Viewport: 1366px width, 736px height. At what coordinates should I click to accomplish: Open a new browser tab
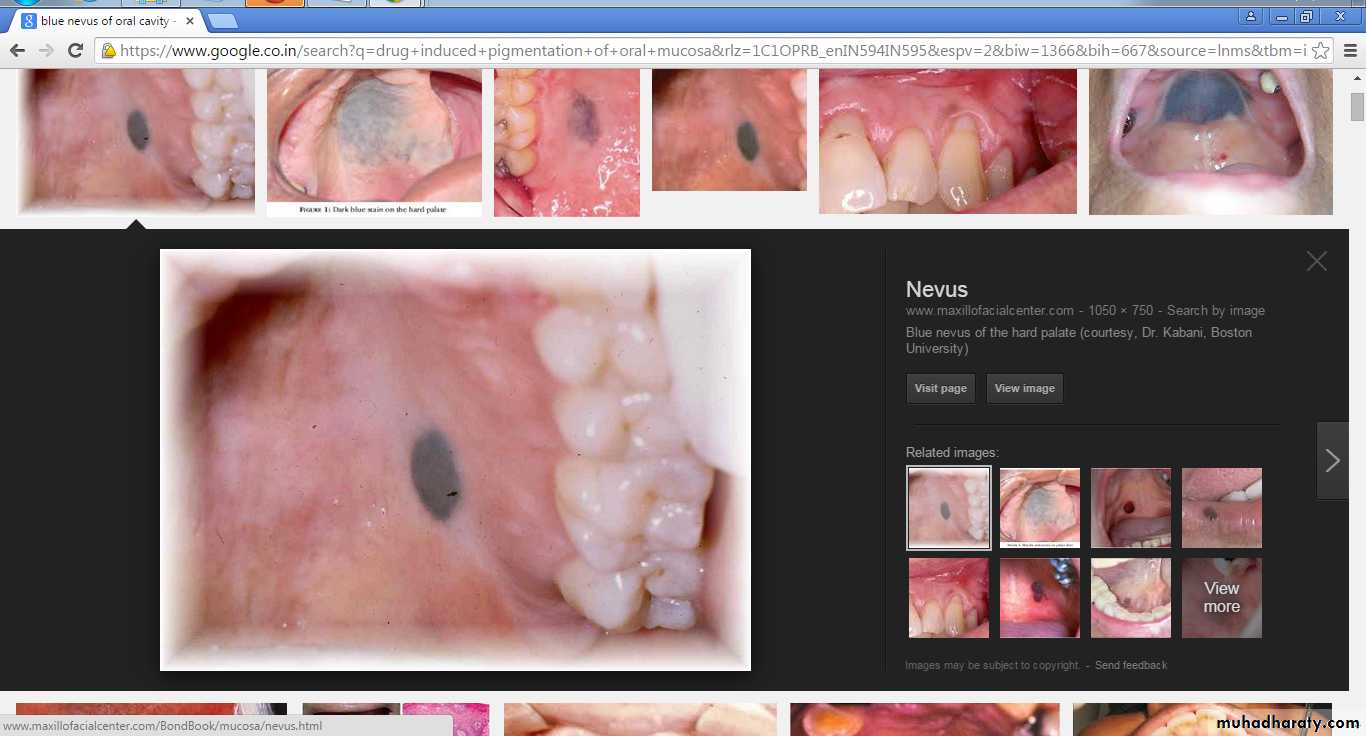click(222, 21)
